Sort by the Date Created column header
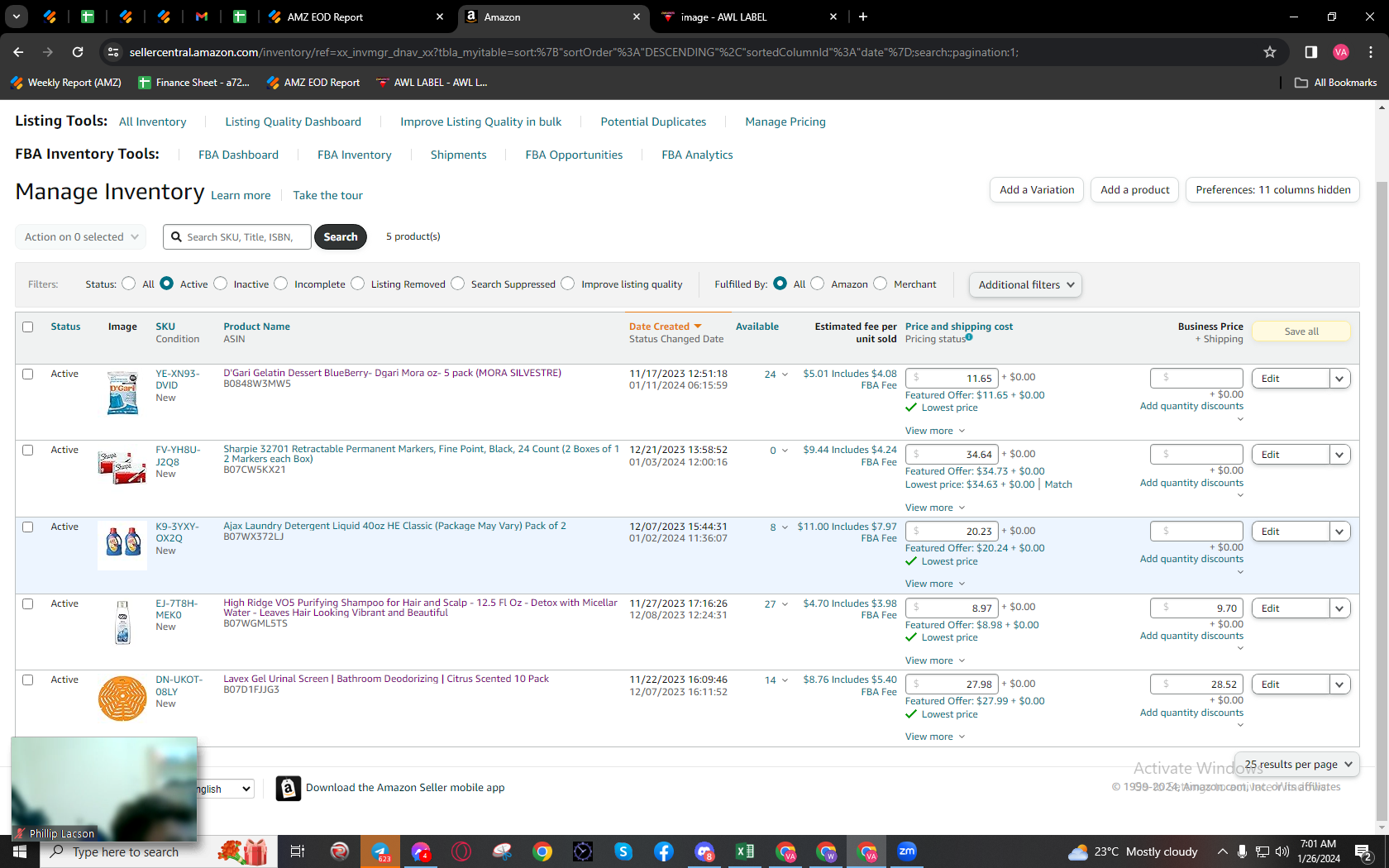Viewport: 1389px width, 868px height. tap(665, 327)
